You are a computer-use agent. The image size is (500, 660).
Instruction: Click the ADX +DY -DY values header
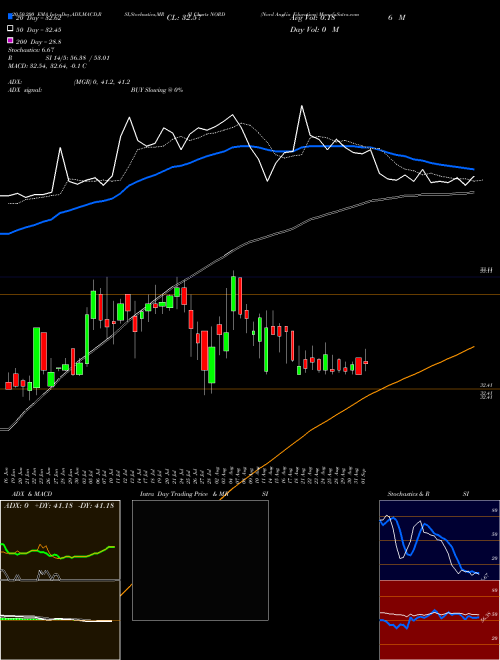click(59, 505)
